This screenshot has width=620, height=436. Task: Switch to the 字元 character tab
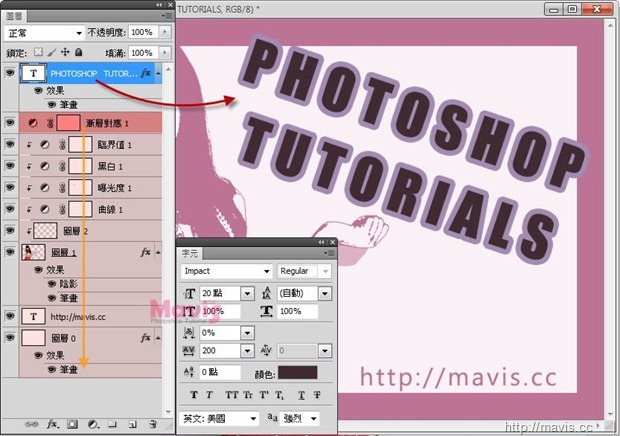click(189, 253)
